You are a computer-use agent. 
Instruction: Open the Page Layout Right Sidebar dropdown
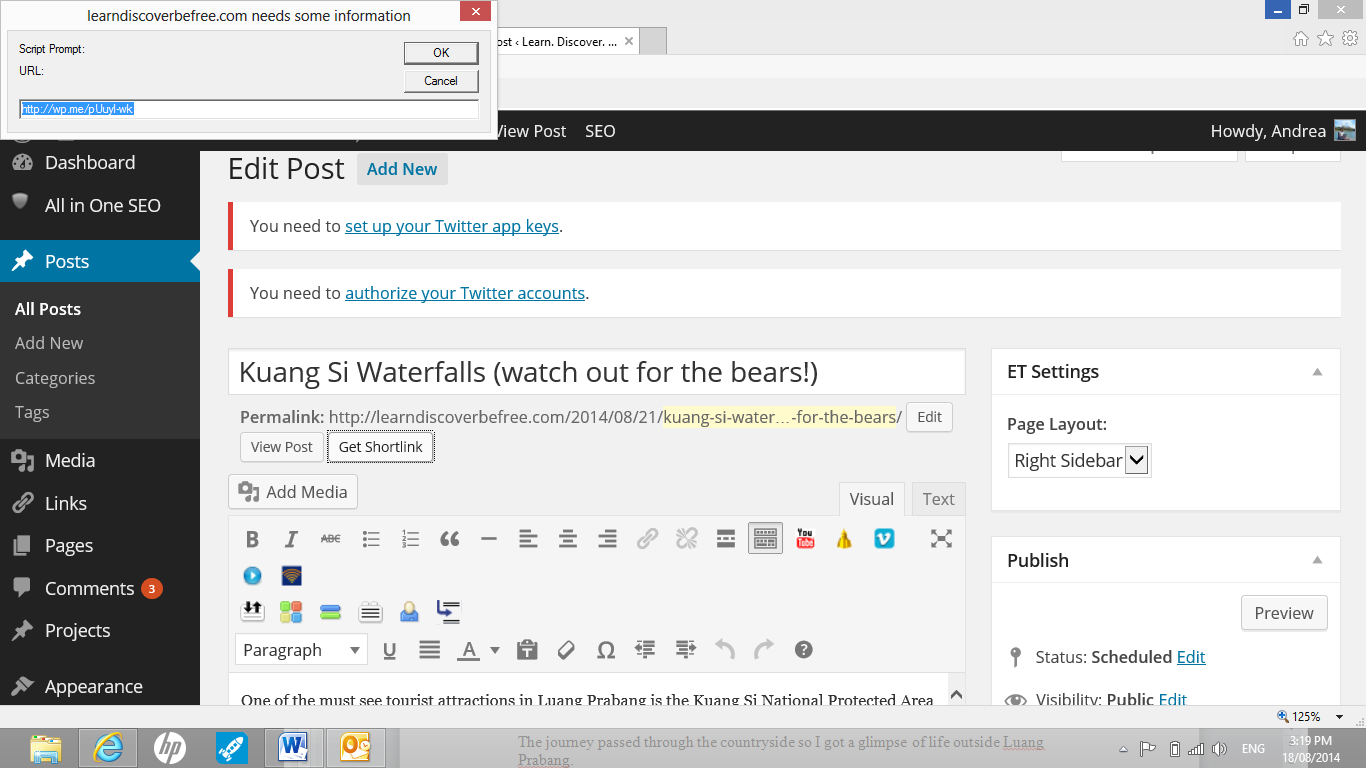[1079, 460]
